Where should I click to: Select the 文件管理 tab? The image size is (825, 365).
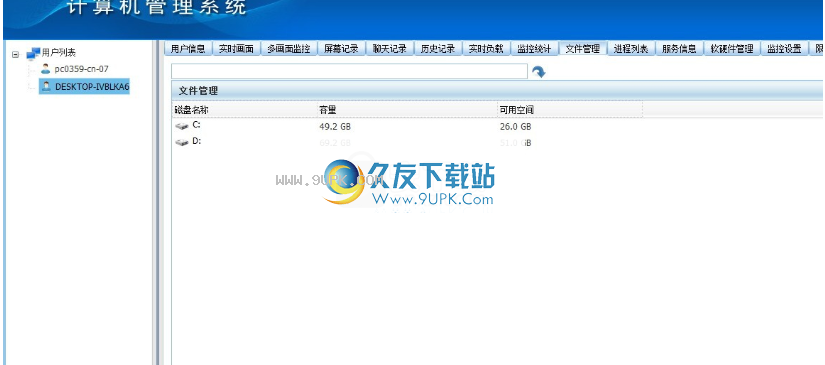[x=582, y=49]
